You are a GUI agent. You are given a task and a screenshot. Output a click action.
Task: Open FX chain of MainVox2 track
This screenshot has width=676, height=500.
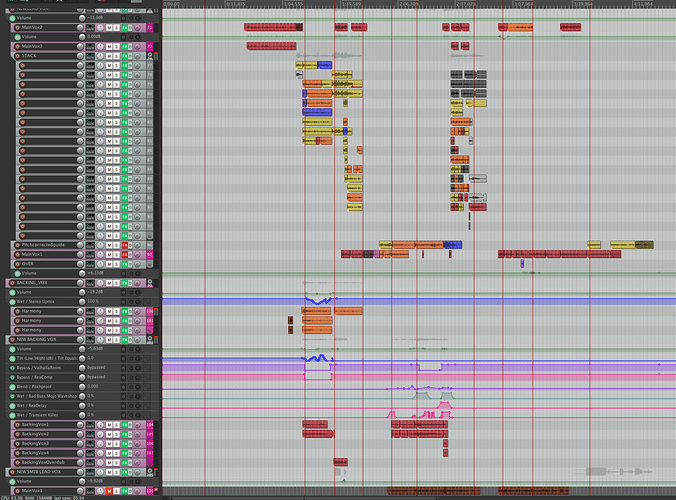[x=124, y=28]
